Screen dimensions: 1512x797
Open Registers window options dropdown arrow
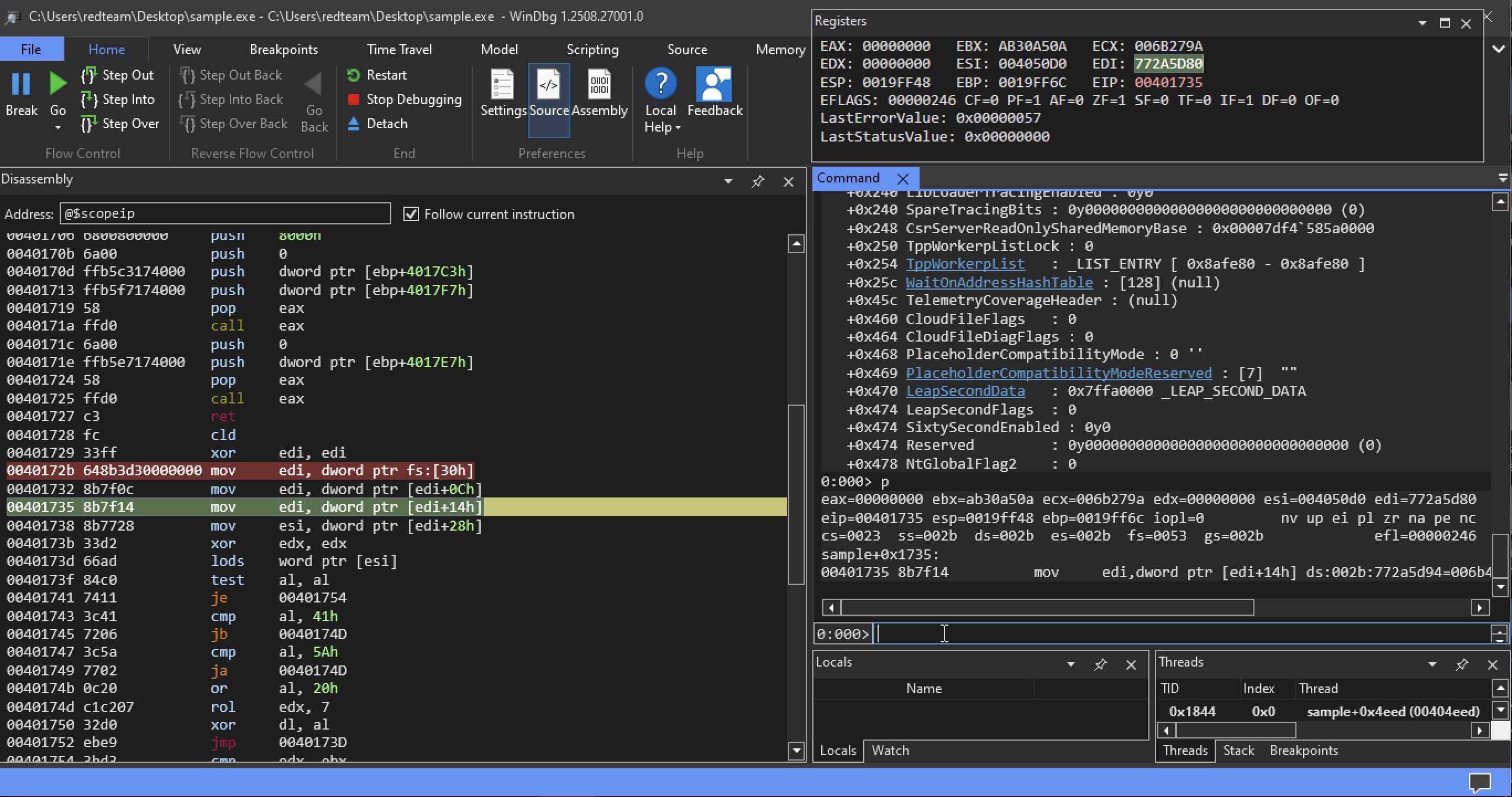(1421, 23)
